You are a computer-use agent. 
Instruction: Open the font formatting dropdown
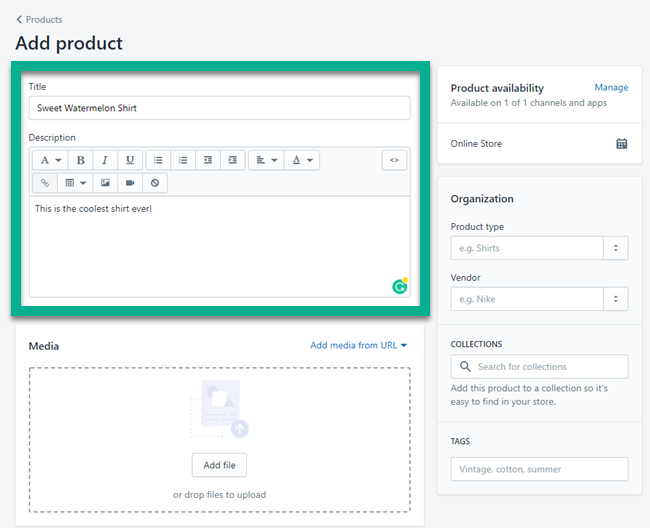(x=49, y=160)
